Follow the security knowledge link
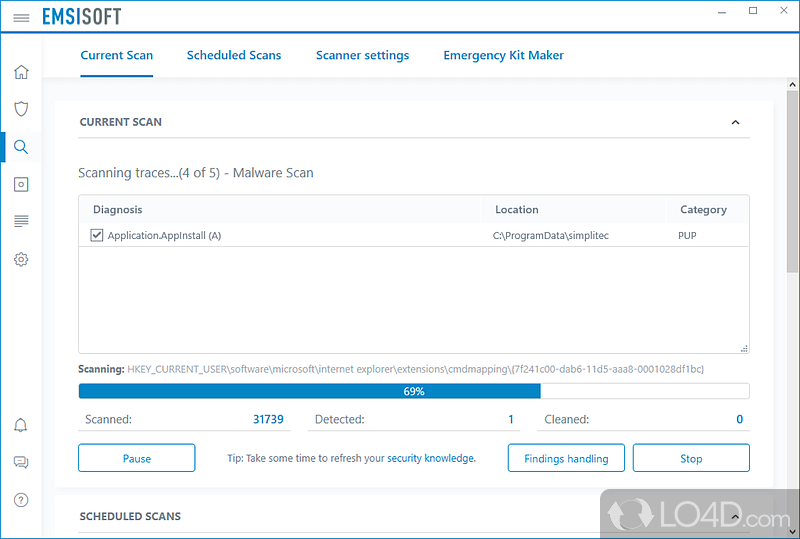This screenshot has height=539, width=800. tap(431, 458)
